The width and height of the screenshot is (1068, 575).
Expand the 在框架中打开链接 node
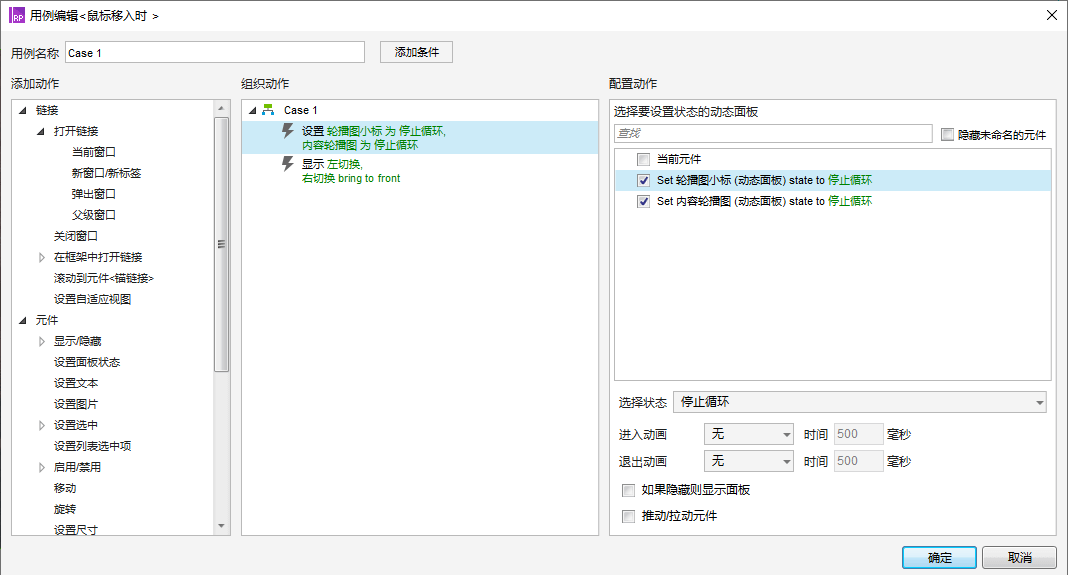[x=42, y=258]
